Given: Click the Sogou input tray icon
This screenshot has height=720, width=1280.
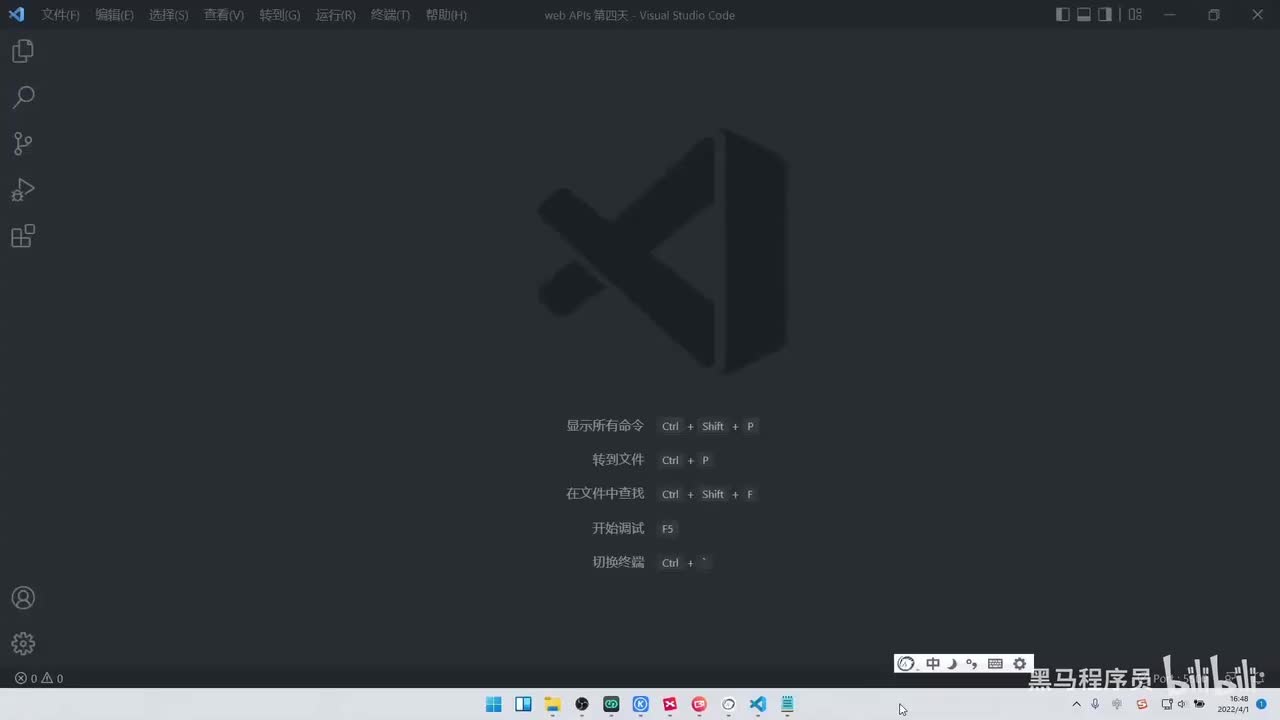Looking at the screenshot, I should 1142,704.
